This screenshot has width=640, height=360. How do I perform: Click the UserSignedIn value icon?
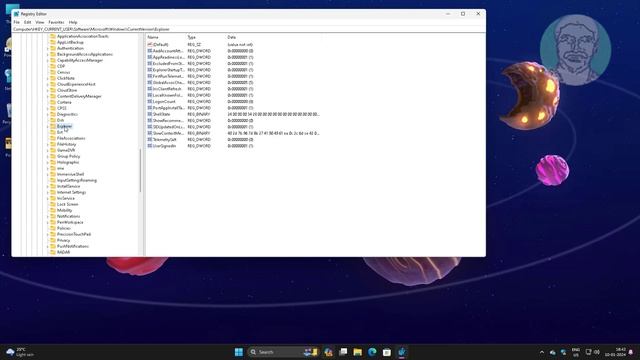click(150, 146)
